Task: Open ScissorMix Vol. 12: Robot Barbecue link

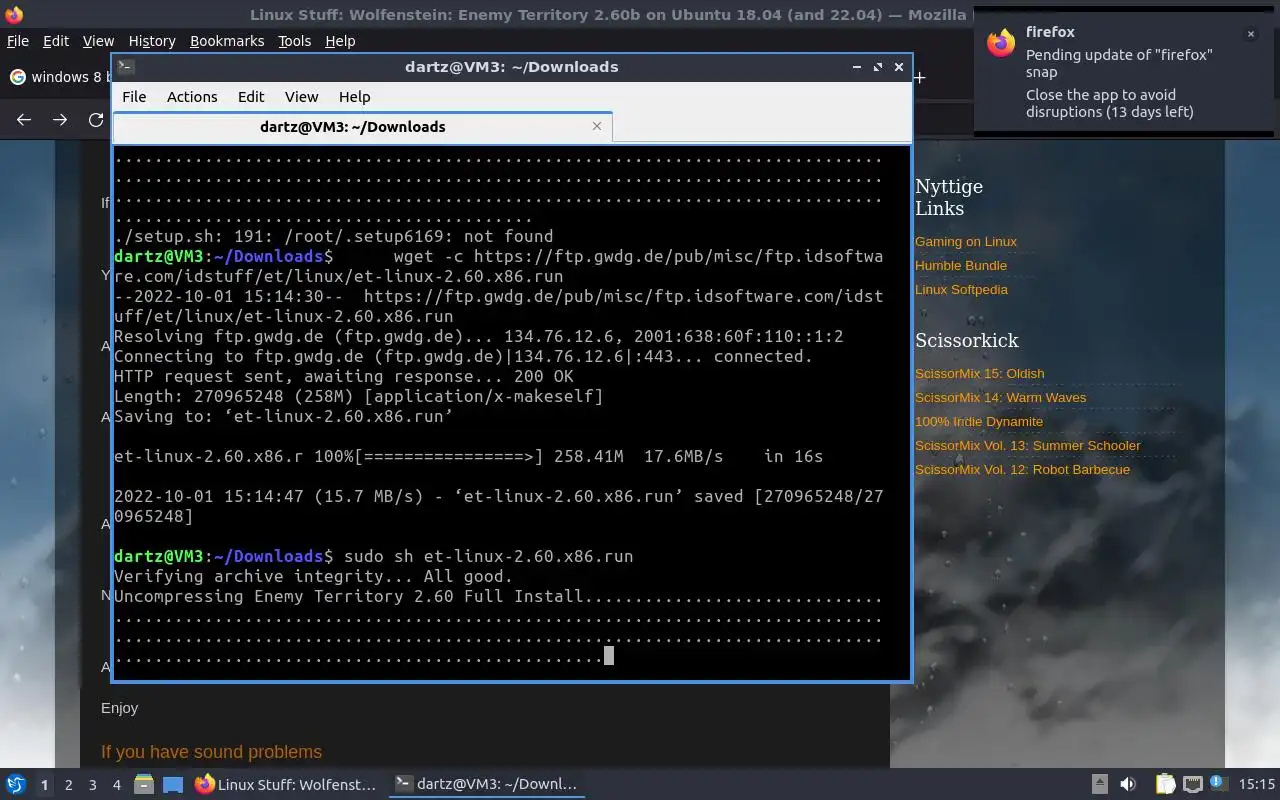Action: pos(1022,470)
